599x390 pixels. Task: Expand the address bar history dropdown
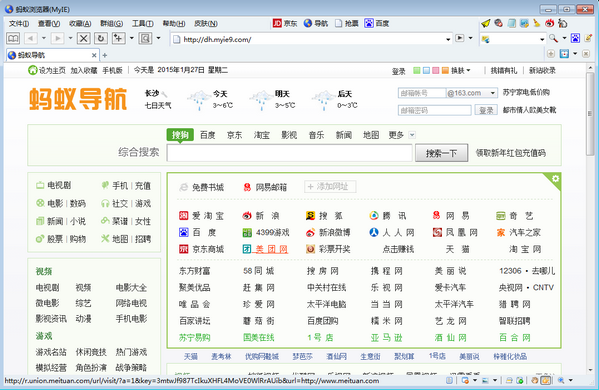(448, 39)
